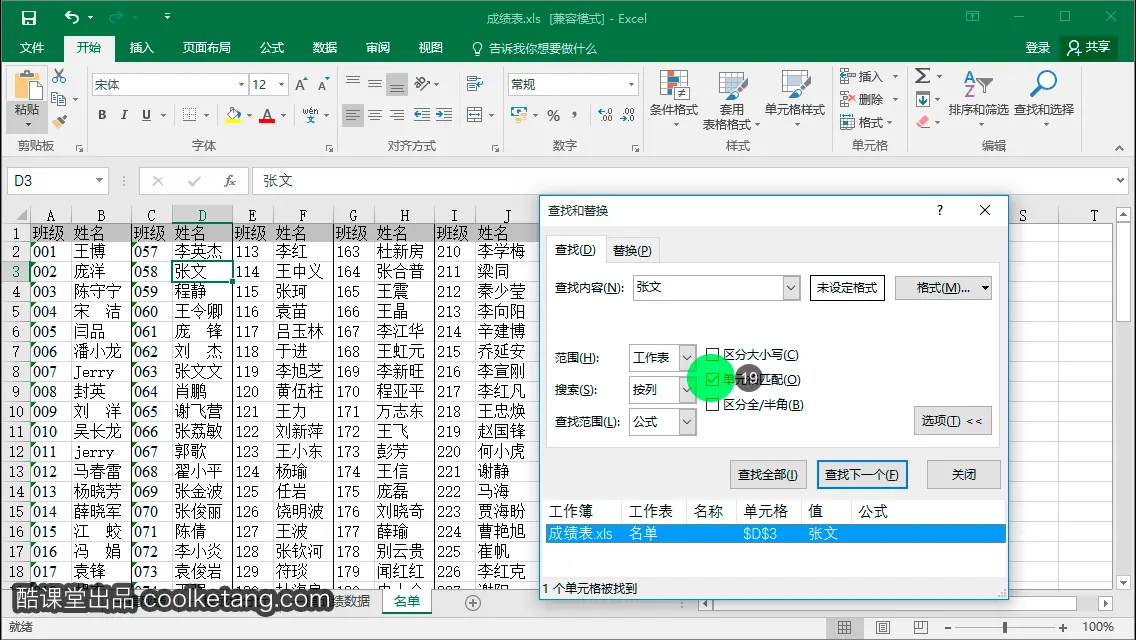Select the 名单 sheet tab

(406, 601)
